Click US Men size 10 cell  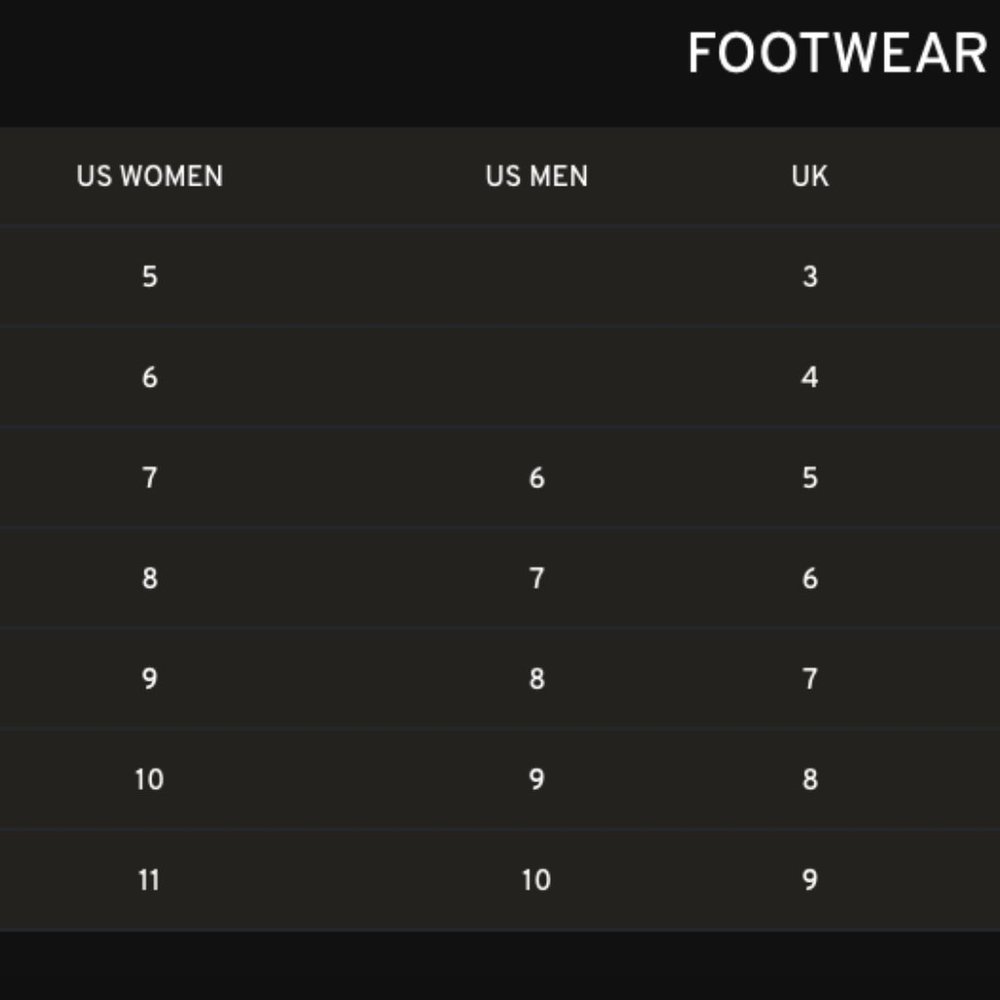(536, 880)
